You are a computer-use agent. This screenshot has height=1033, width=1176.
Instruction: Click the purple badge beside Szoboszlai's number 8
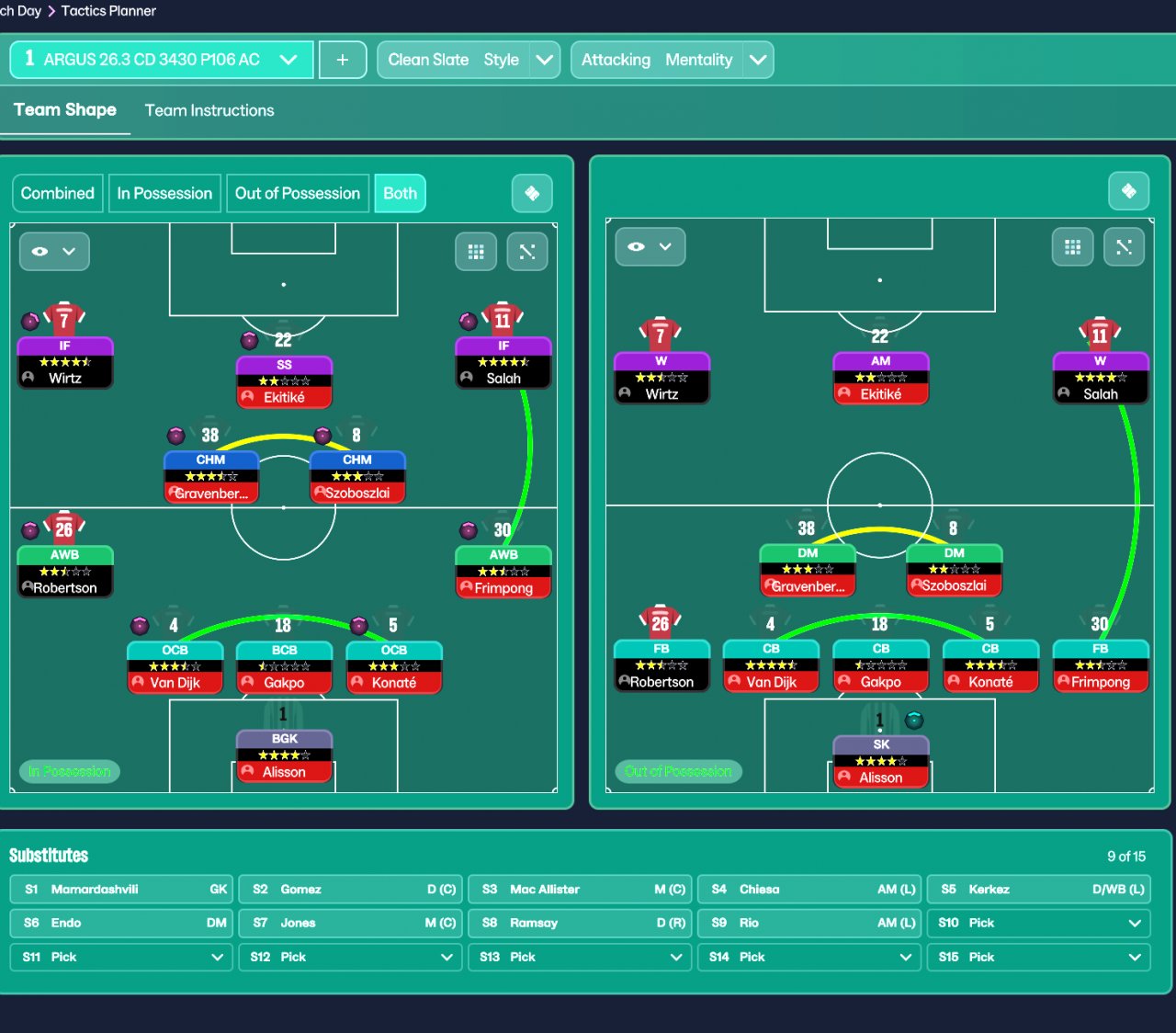pos(322,436)
